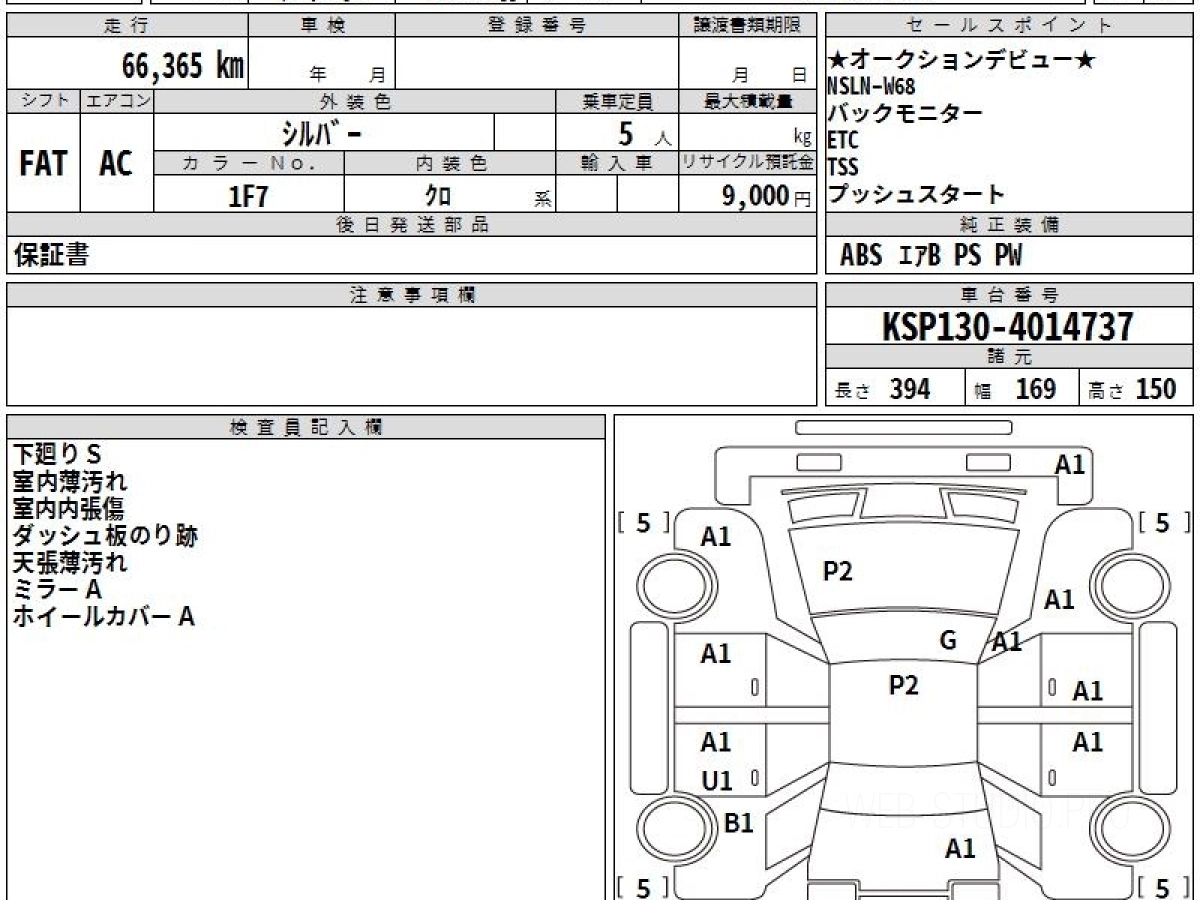Viewport: 1200px width, 900px height.
Task: Select the 保証書 entry
Action: coord(51,255)
